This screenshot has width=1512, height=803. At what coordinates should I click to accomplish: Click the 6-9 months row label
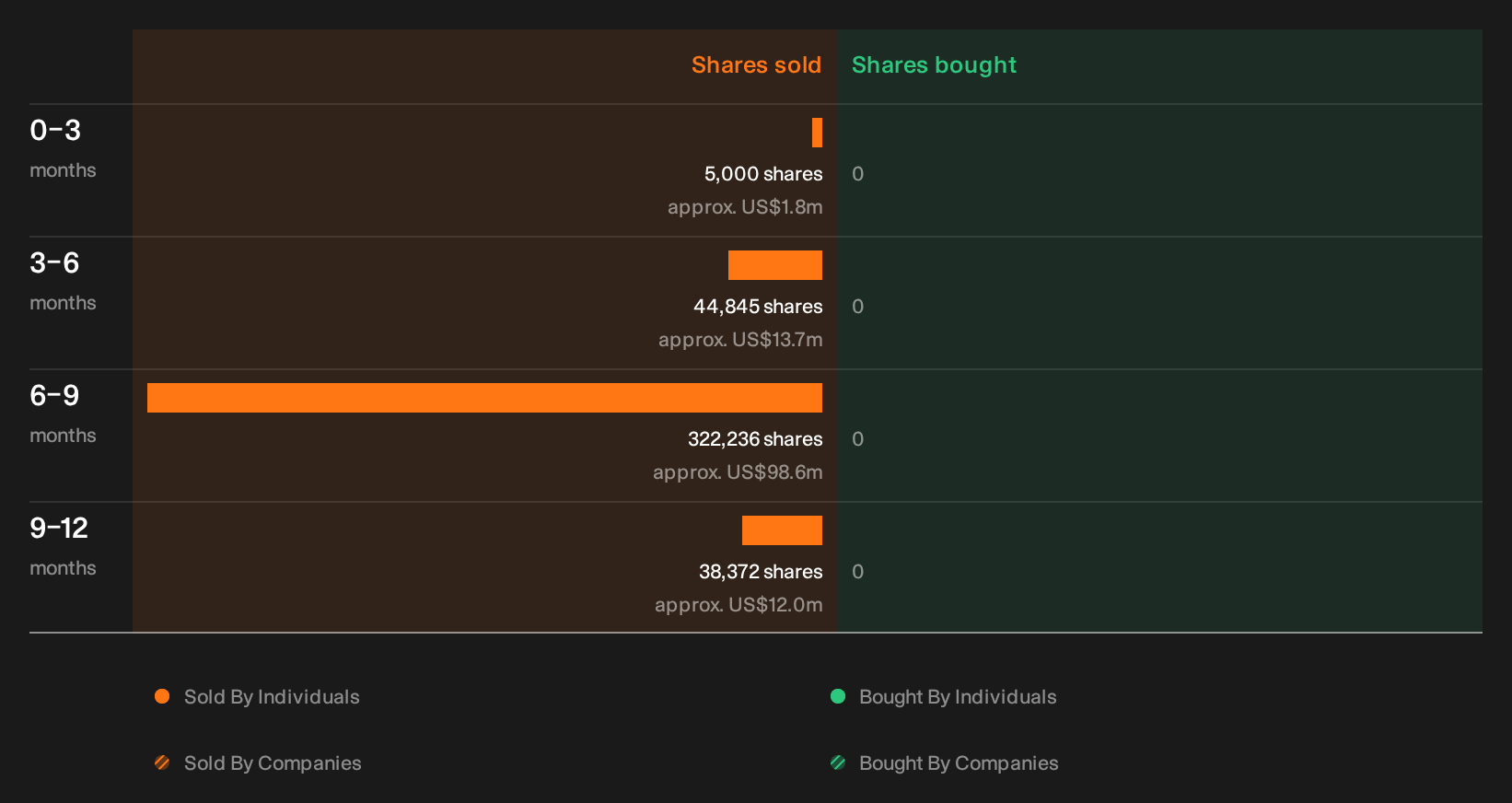click(63, 413)
